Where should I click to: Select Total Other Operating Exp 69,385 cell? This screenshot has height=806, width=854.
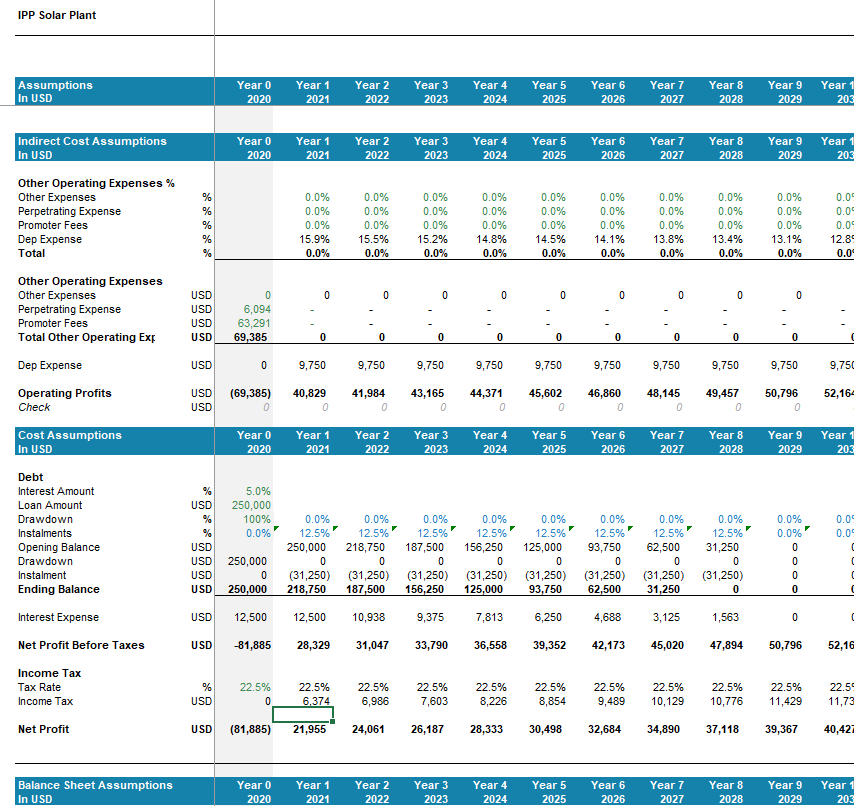254,338
